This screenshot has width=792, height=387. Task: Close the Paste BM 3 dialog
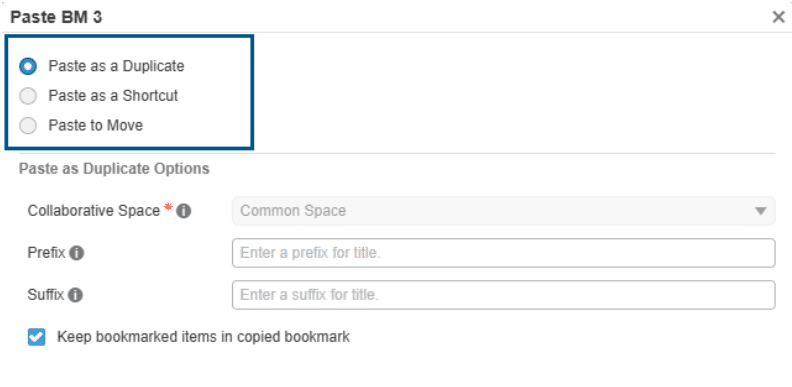pos(778,17)
